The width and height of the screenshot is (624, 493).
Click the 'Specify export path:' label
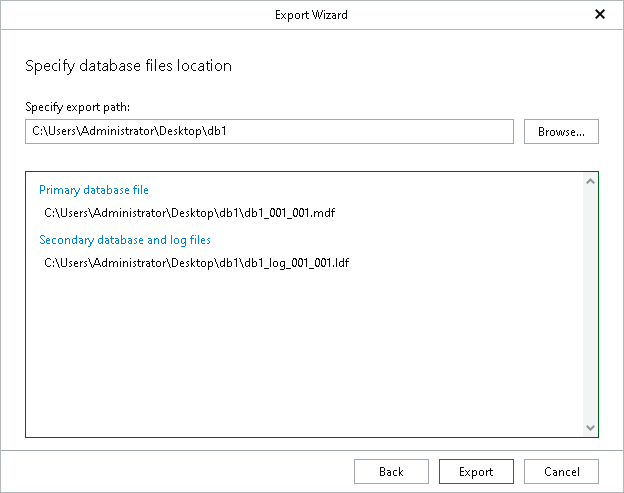78,107
